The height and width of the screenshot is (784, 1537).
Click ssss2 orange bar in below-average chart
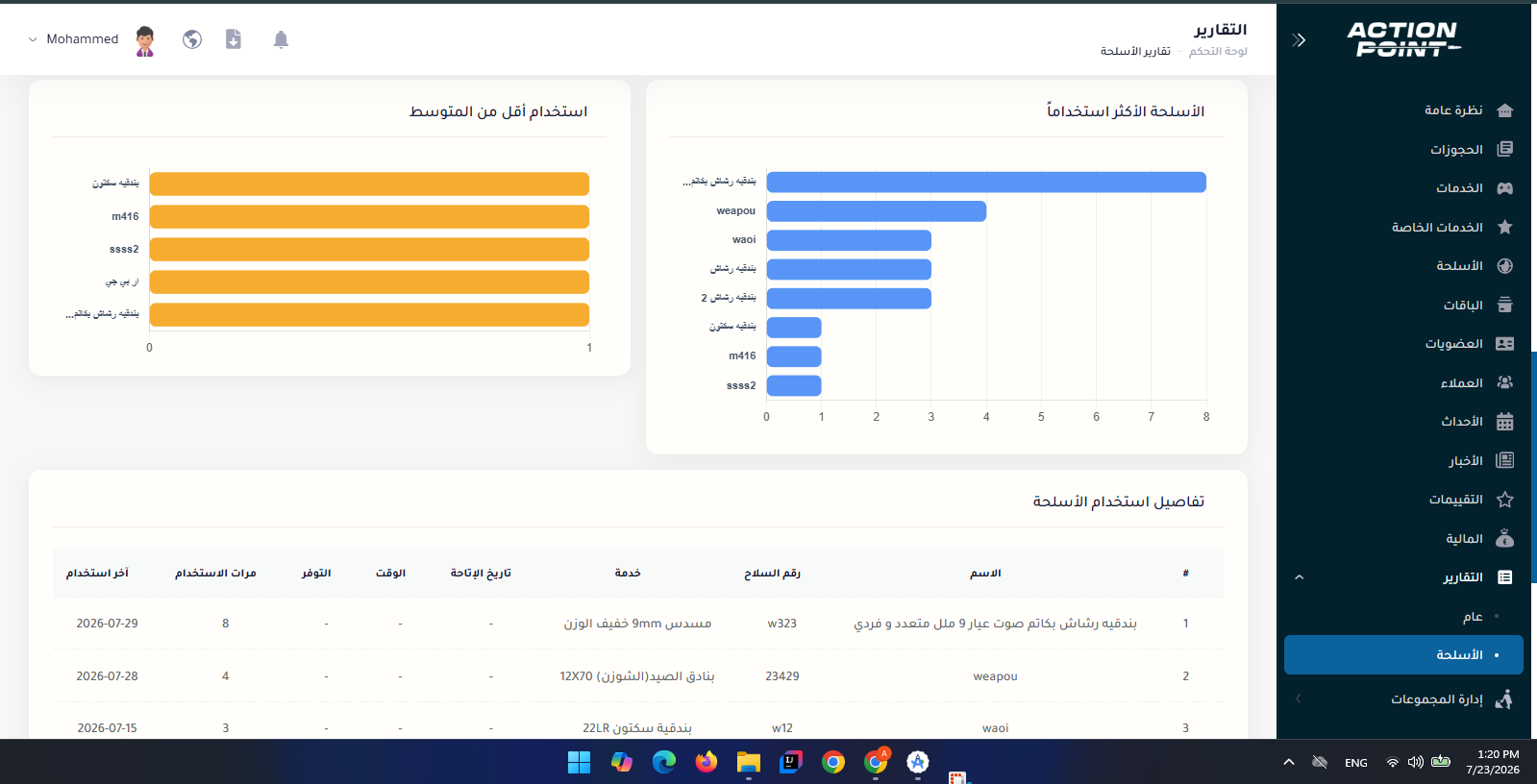tap(369, 249)
